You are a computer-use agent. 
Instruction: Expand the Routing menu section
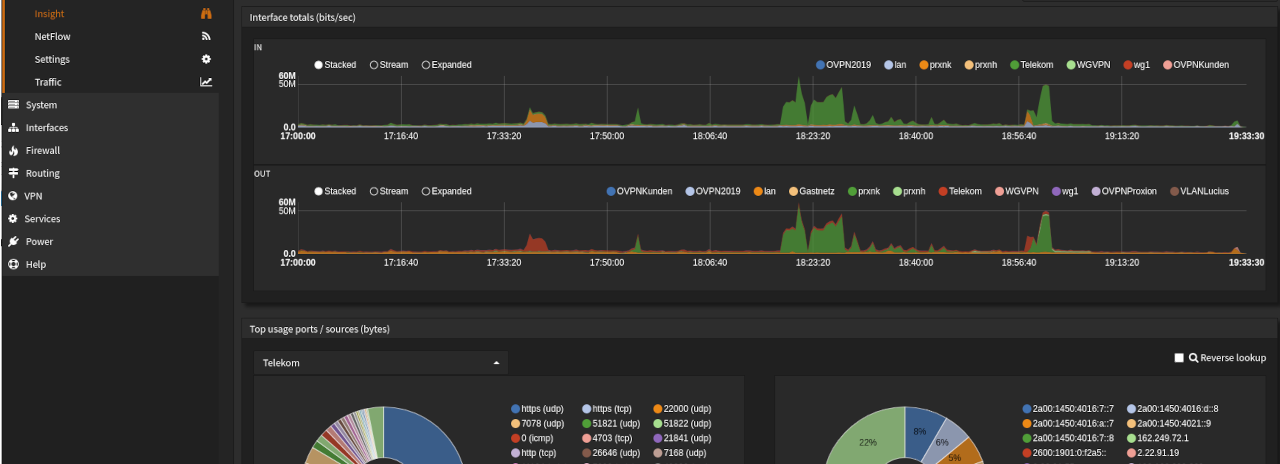pyautogui.click(x=110, y=173)
